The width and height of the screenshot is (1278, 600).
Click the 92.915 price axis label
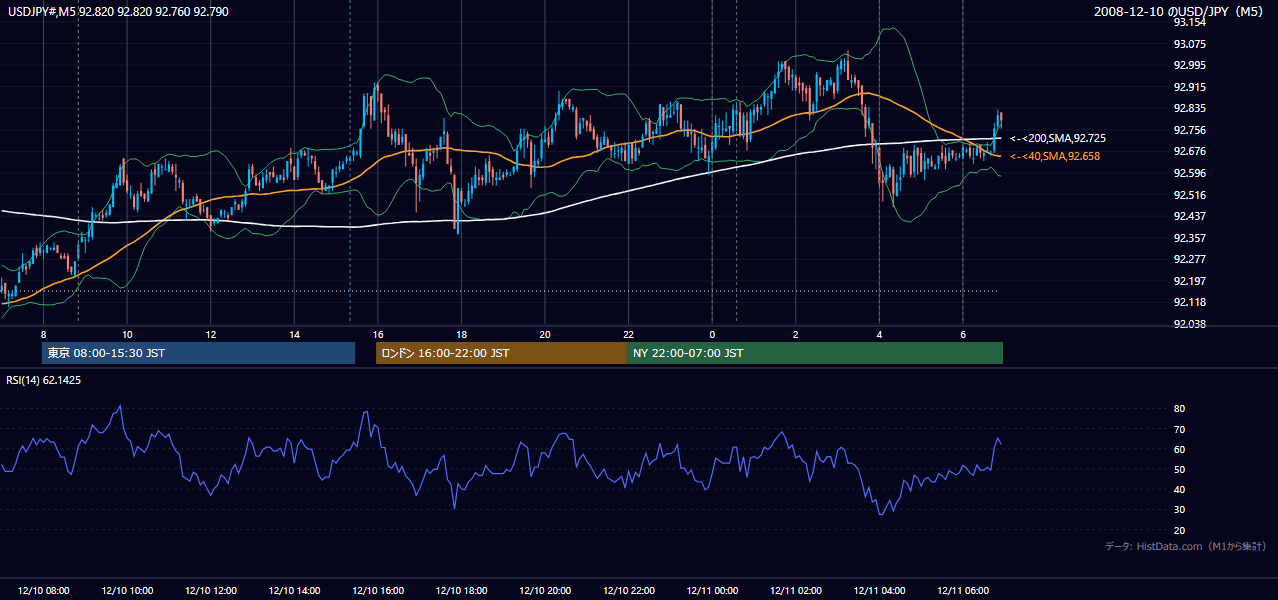[x=1189, y=87]
